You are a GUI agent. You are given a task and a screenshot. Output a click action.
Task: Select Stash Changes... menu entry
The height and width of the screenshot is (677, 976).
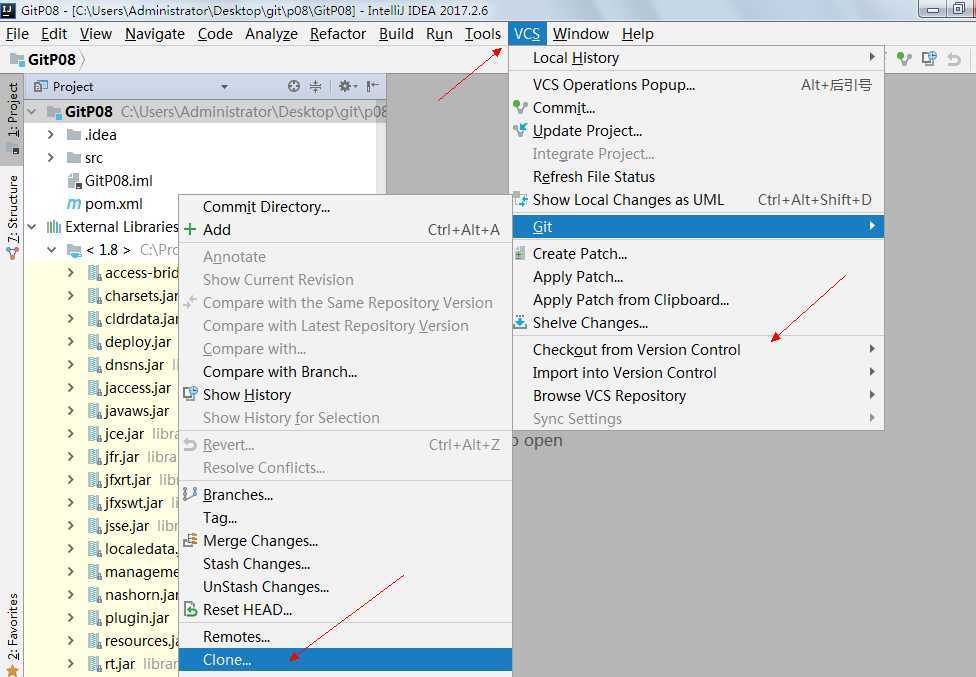(256, 564)
